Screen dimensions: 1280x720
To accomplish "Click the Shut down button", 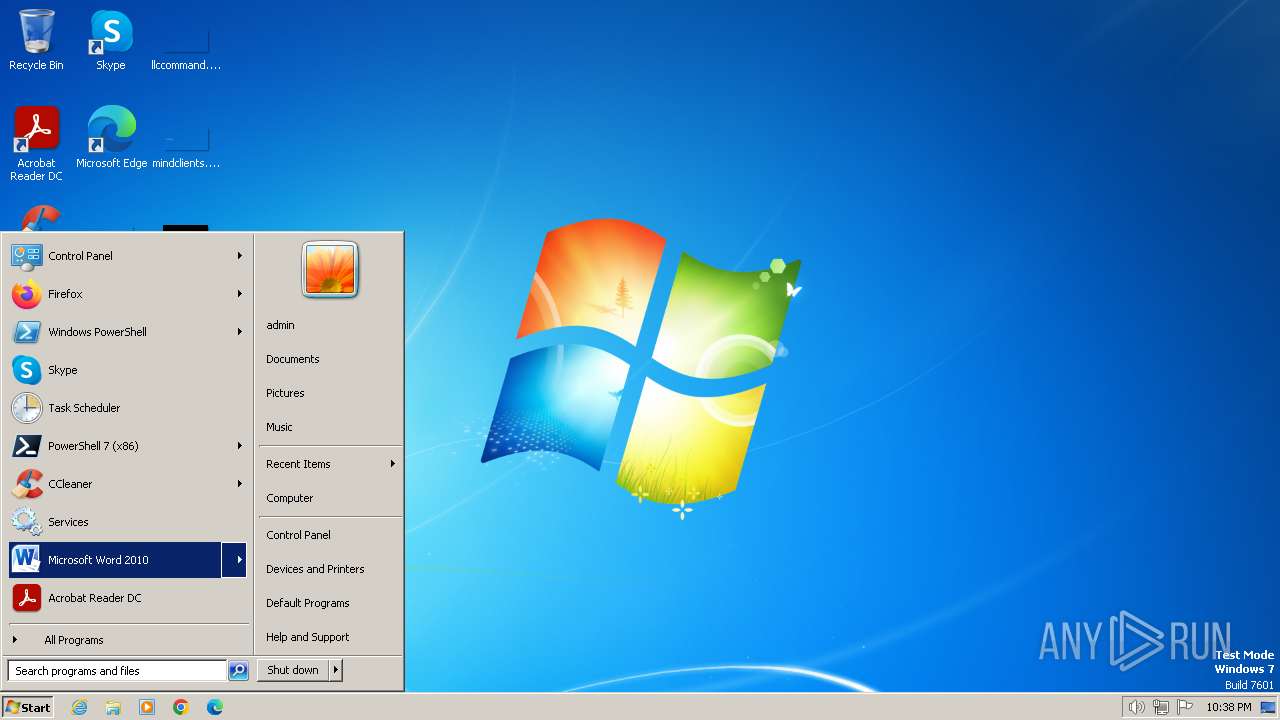I will click(293, 670).
